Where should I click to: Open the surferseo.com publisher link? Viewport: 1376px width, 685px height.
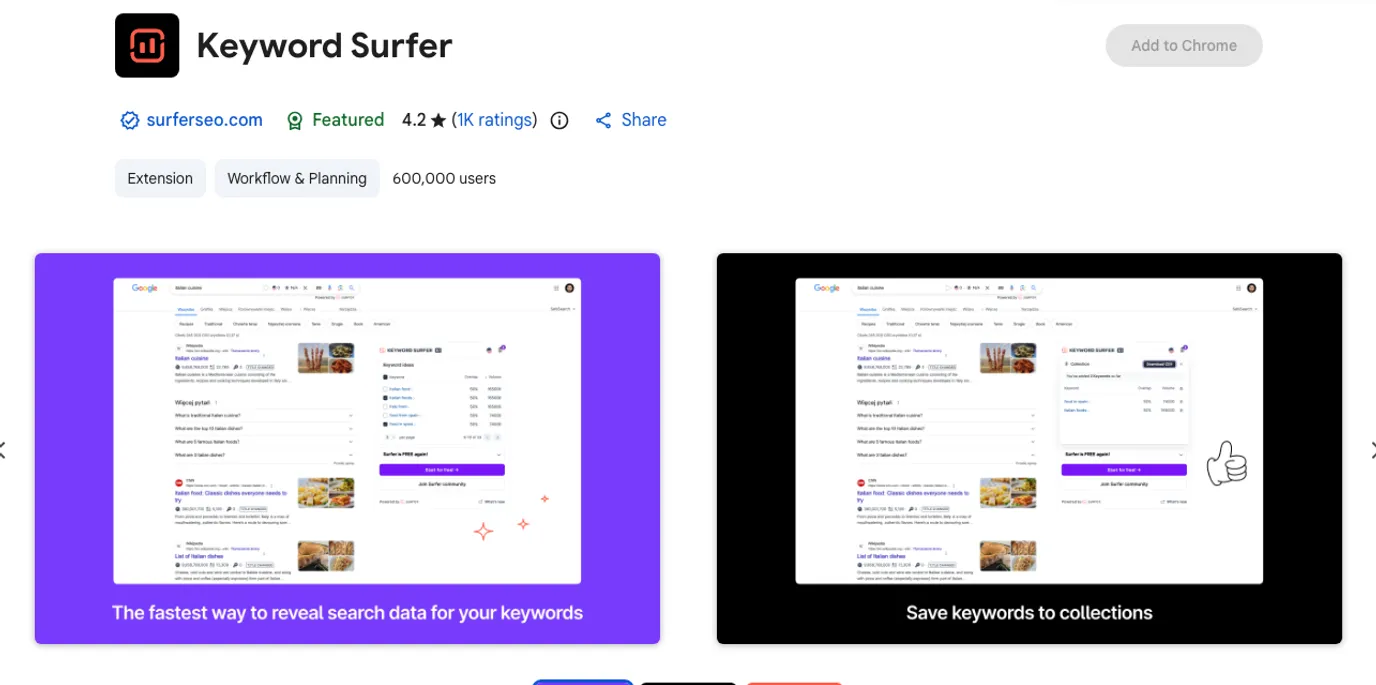click(204, 120)
